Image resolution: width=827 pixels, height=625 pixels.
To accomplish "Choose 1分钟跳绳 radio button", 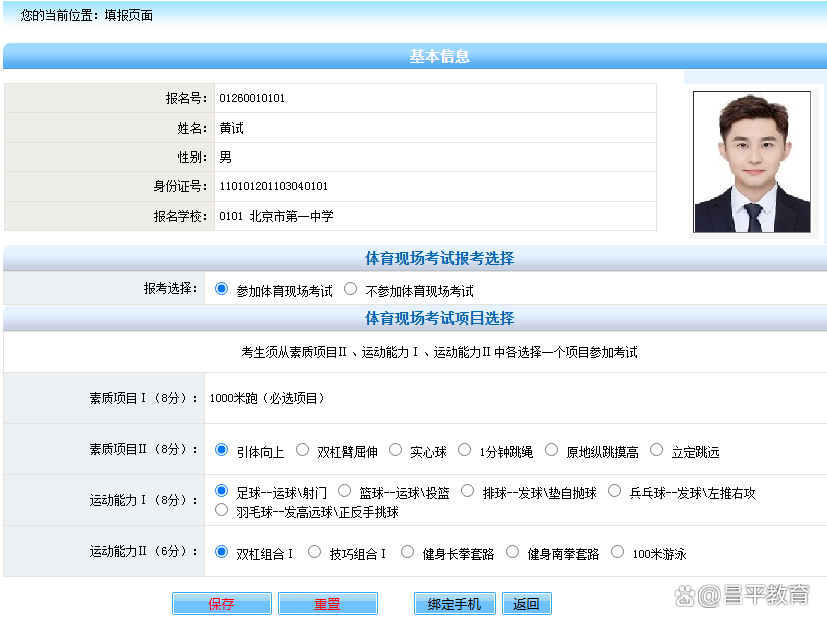I will point(465,450).
